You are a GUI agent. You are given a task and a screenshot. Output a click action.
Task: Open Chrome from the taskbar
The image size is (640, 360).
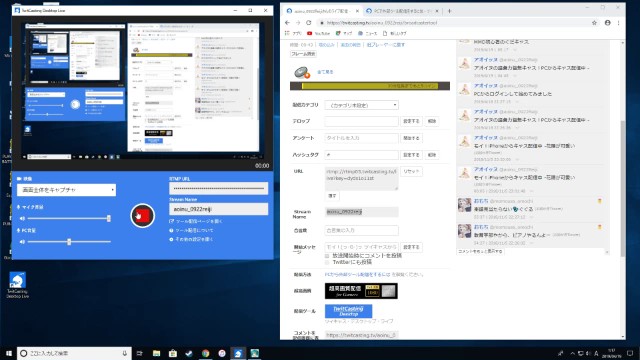click(x=205, y=353)
